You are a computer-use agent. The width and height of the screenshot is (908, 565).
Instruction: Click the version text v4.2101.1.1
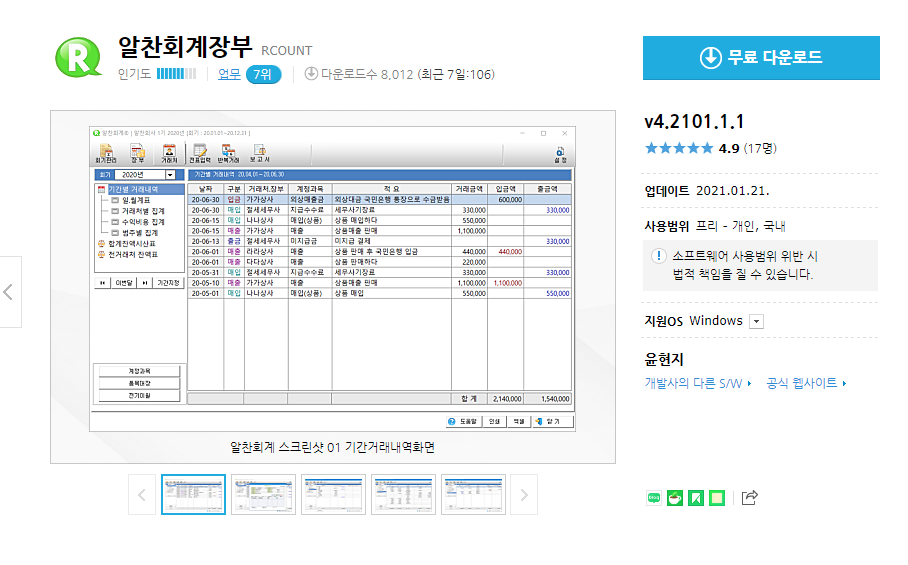click(x=694, y=122)
